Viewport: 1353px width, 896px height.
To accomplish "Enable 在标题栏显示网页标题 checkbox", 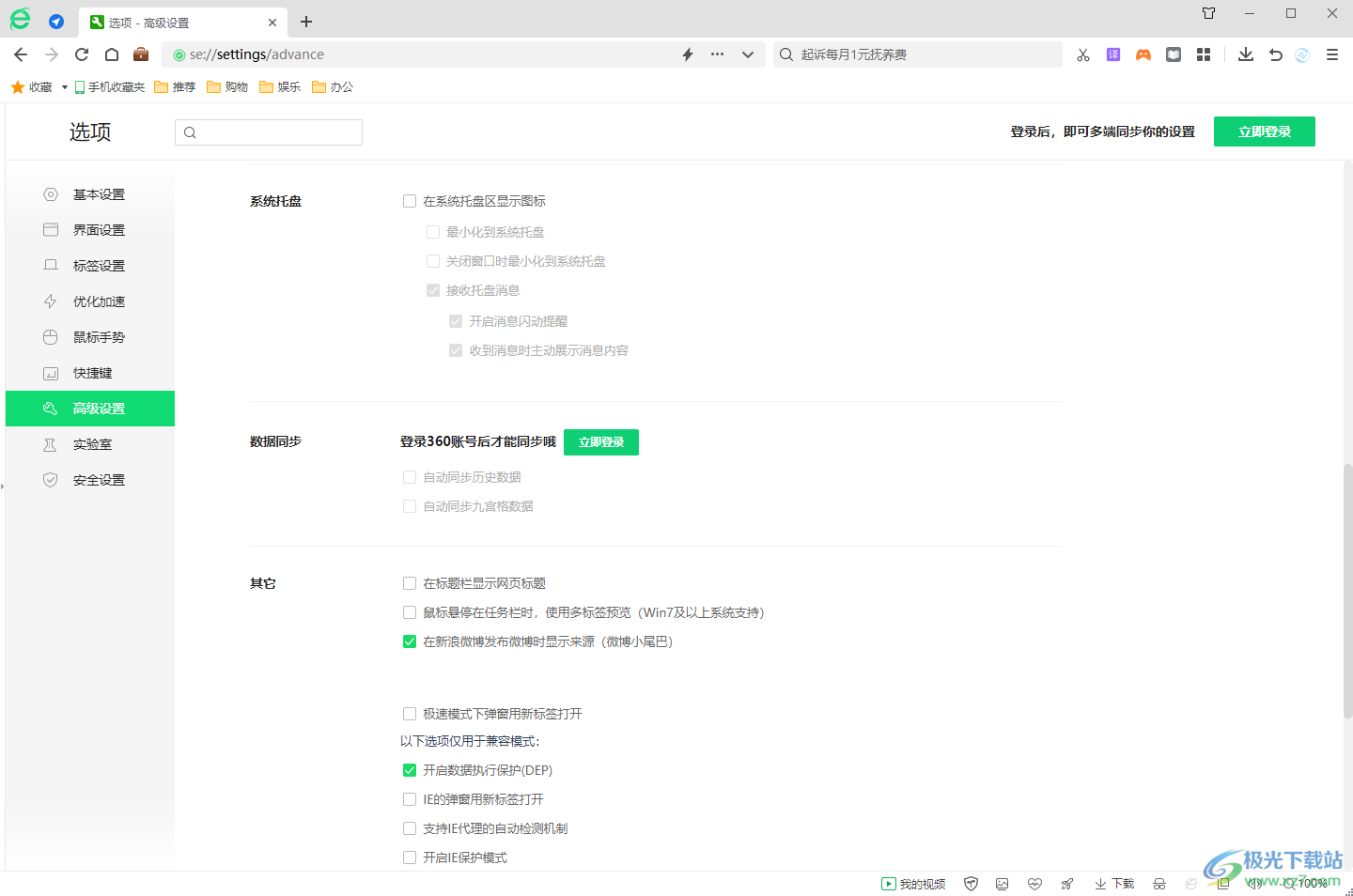I will (410, 583).
